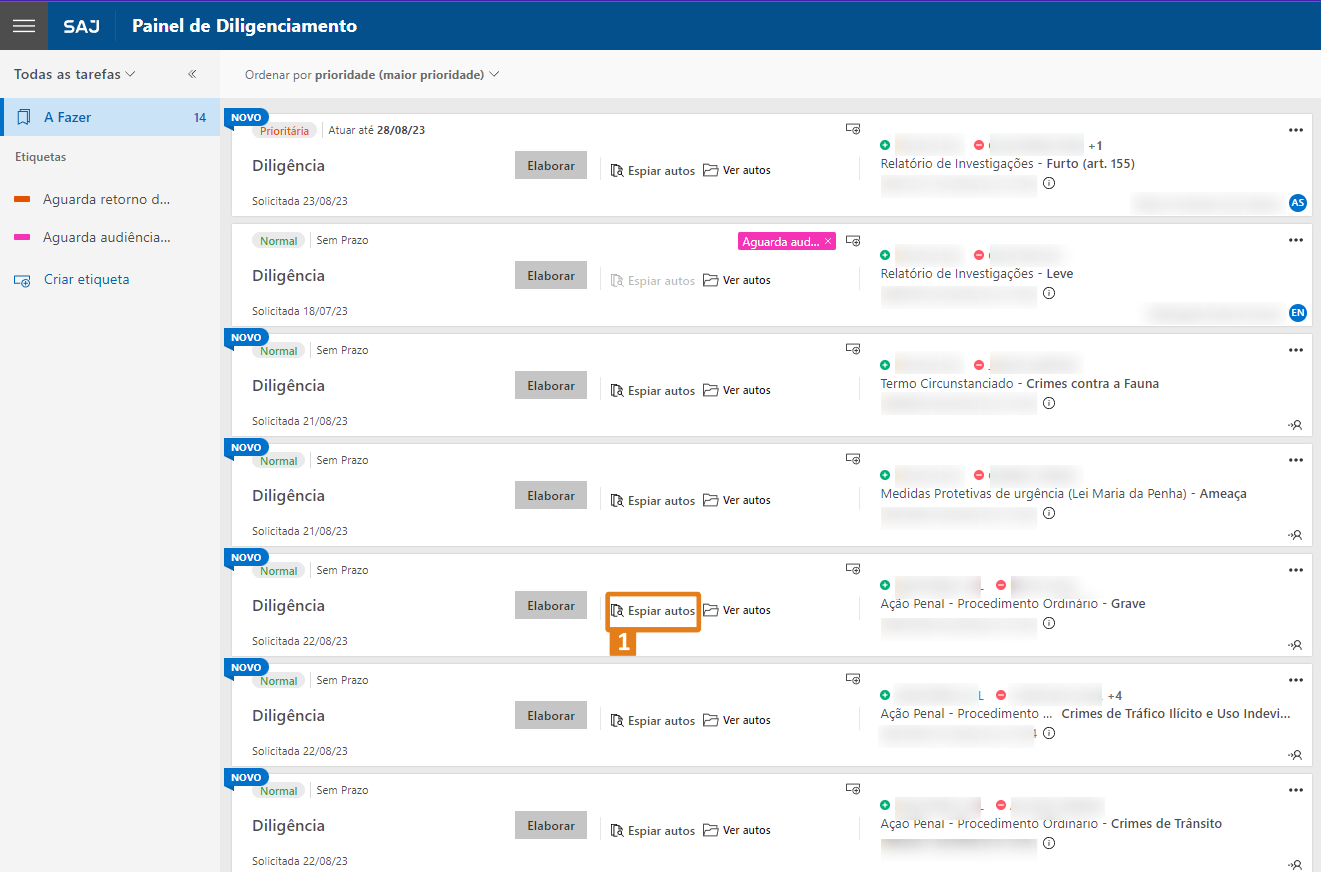
Task: Click the pink swatch beside "Aguarda audiência..."
Action: tap(22, 238)
